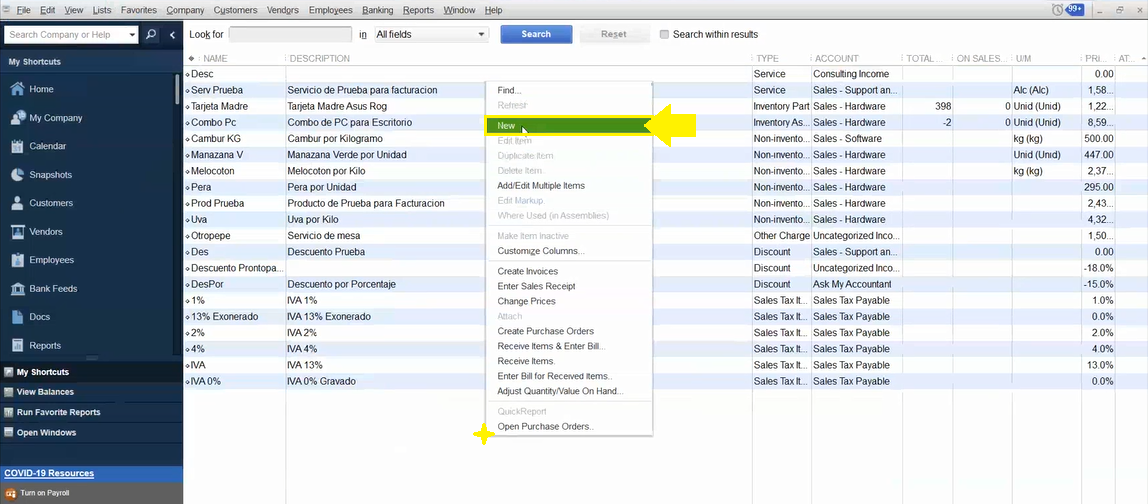
Task: Click the hierarchy diamond column header
Action: (x=191, y=59)
